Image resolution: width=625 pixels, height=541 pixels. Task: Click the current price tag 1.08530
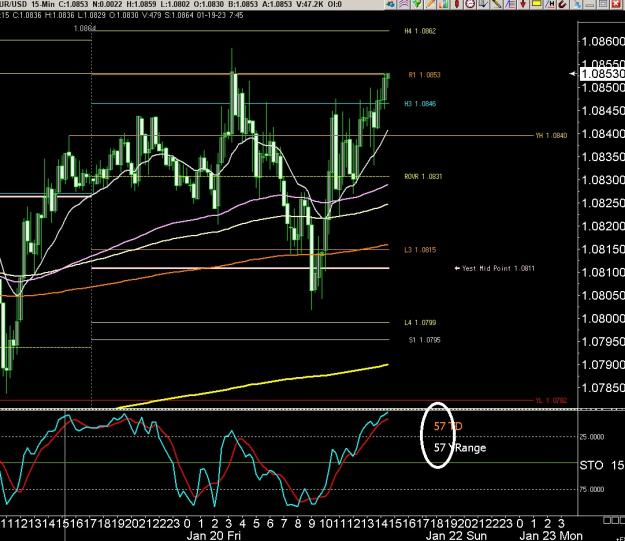coord(602,74)
